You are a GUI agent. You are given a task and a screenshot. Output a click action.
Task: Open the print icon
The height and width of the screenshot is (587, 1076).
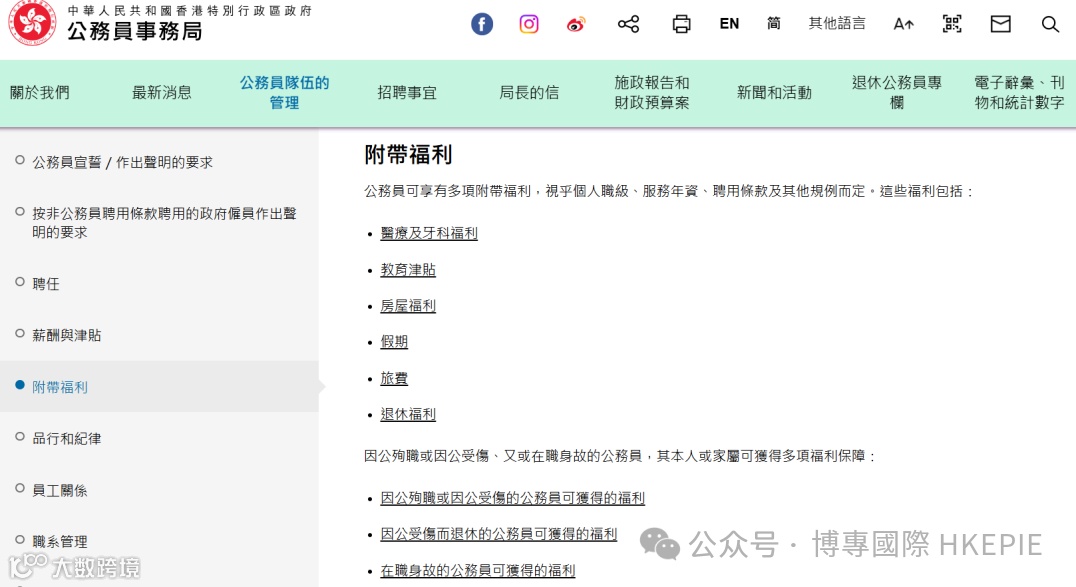pos(681,23)
